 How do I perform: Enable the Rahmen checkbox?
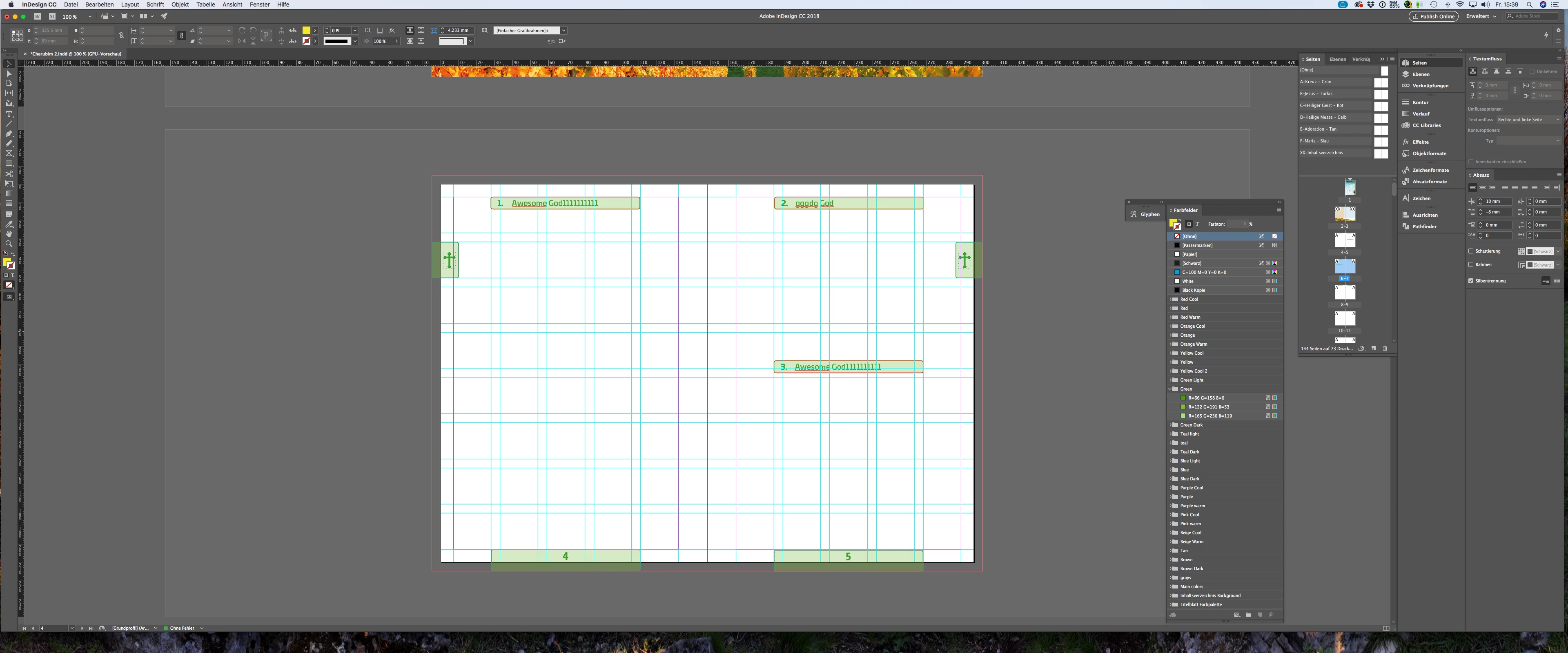[x=1470, y=265]
